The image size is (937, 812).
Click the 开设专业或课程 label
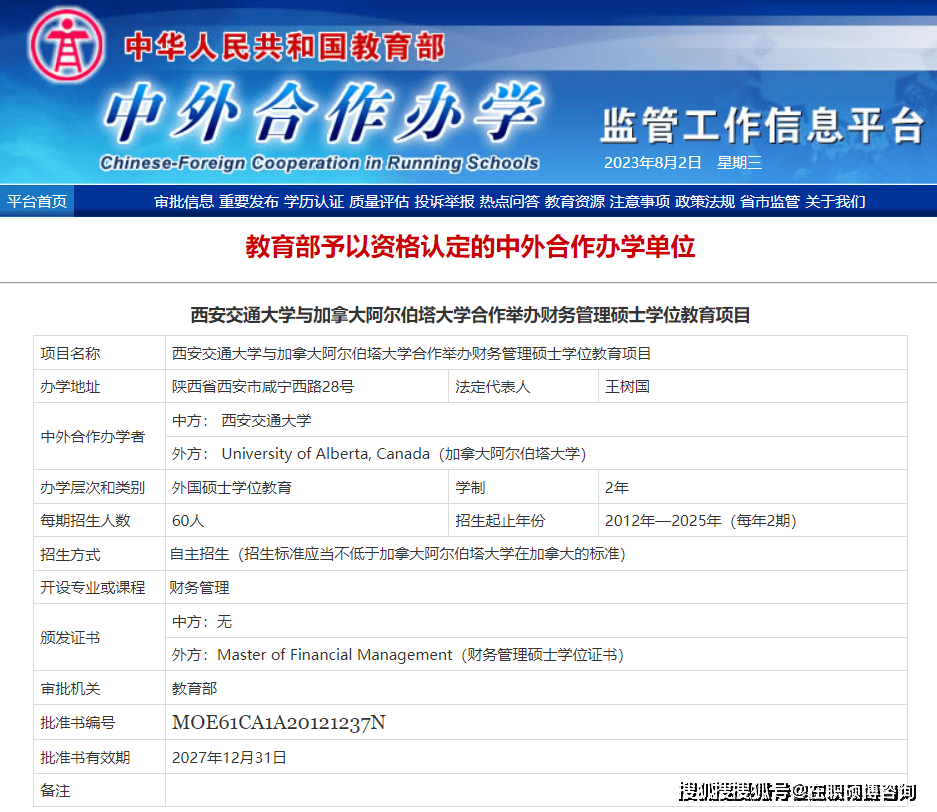pyautogui.click(x=93, y=588)
